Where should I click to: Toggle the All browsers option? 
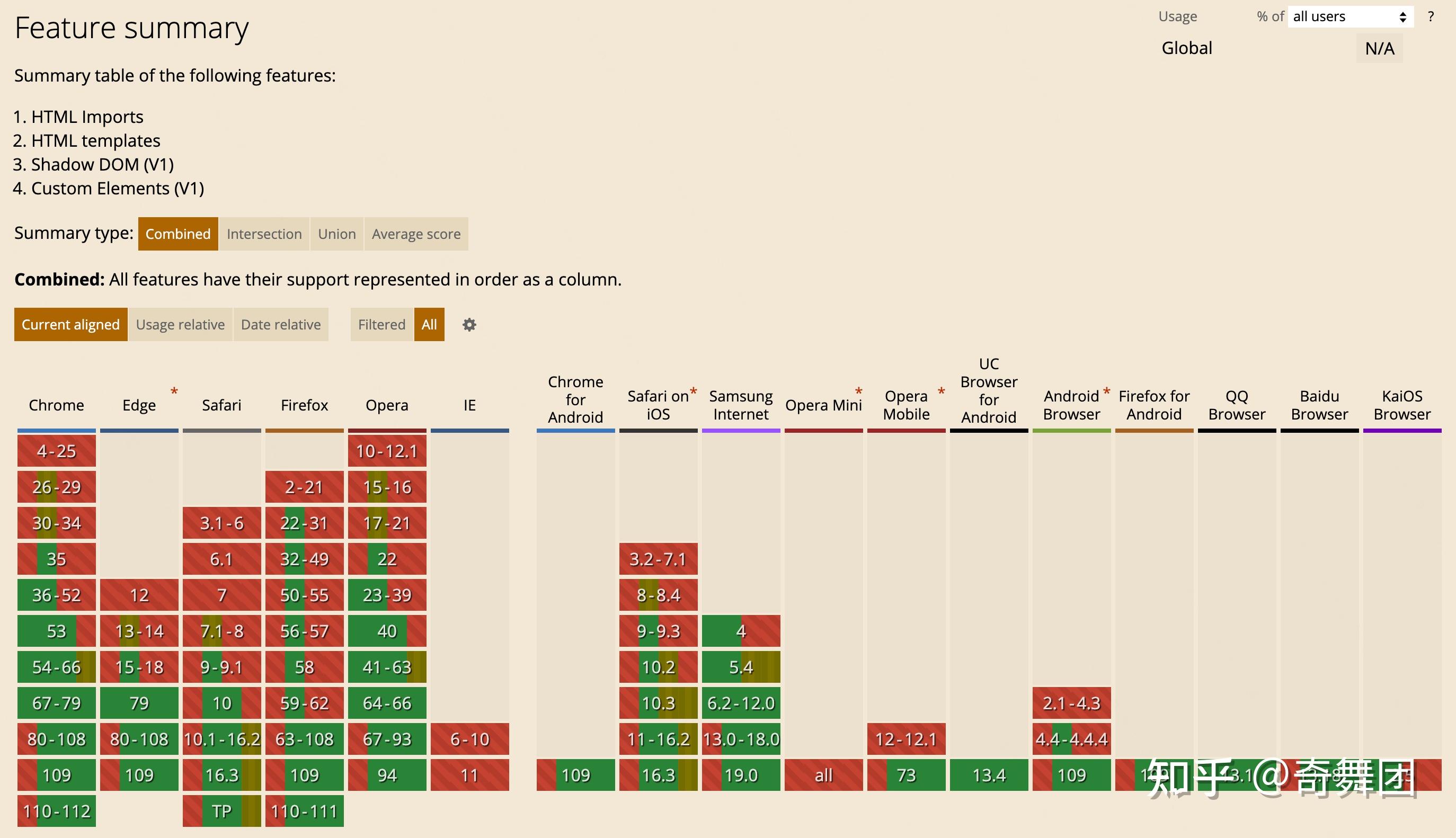click(x=429, y=325)
